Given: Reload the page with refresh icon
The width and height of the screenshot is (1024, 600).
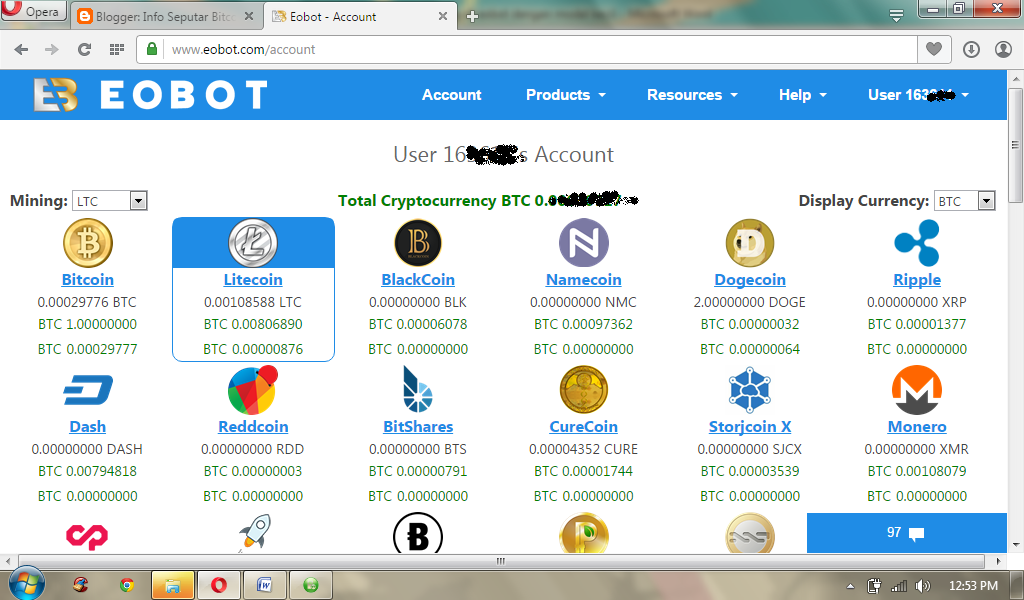Looking at the screenshot, I should click(x=84, y=50).
